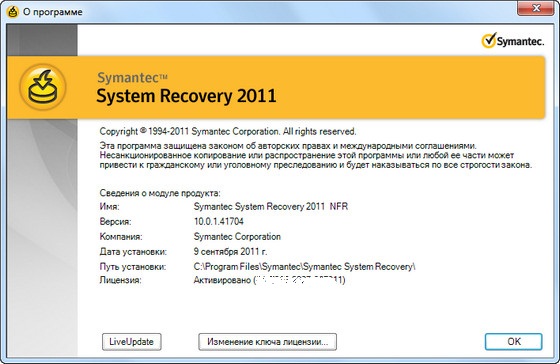Close the "О программе" window
Viewport: 560px width, 364px height.
(x=536, y=8)
